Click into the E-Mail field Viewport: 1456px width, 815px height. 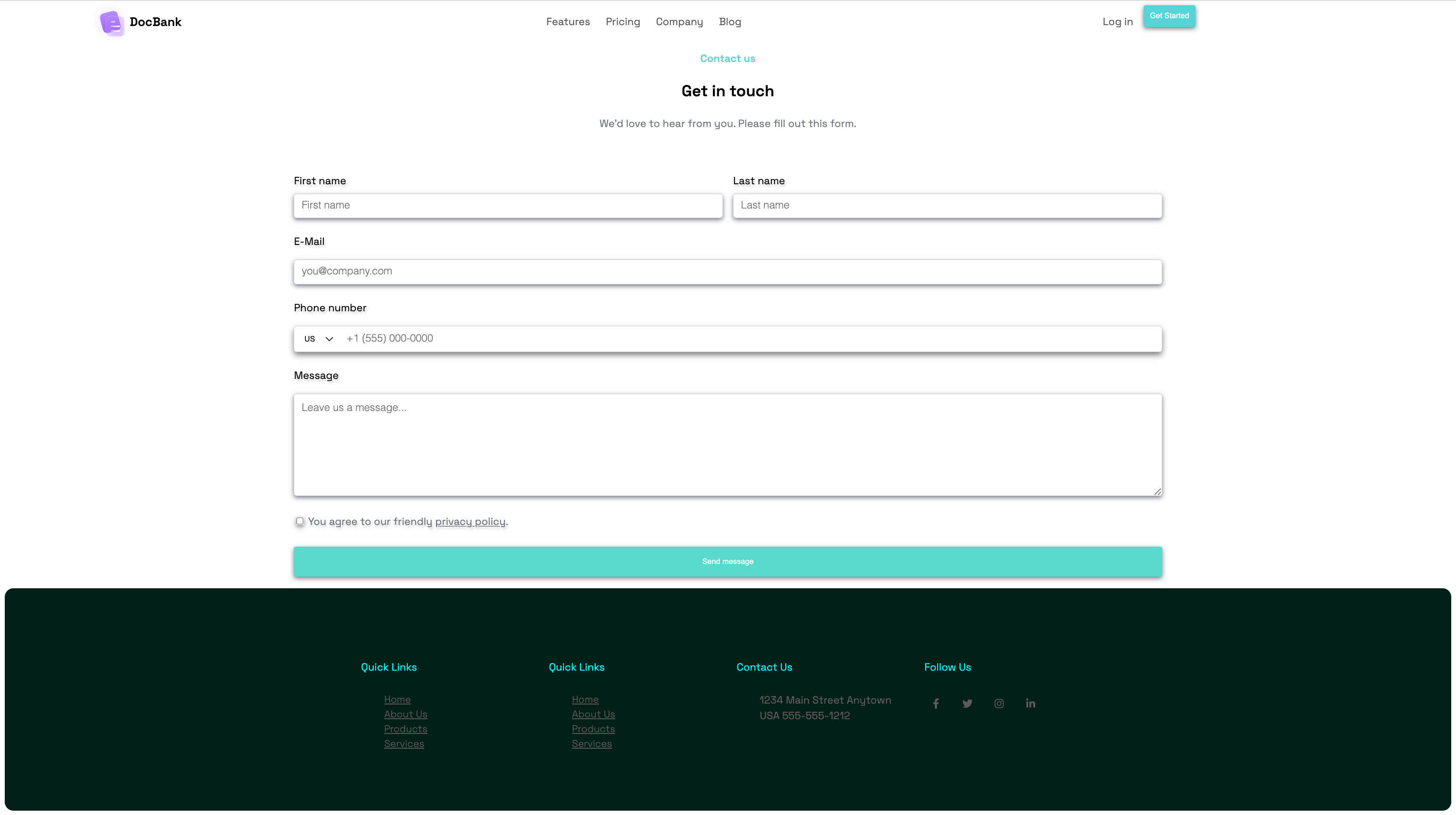728,271
